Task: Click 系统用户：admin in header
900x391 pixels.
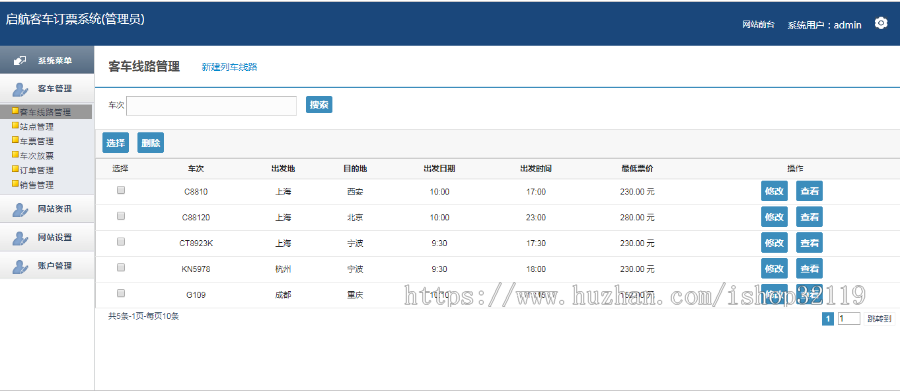Action: click(824, 25)
